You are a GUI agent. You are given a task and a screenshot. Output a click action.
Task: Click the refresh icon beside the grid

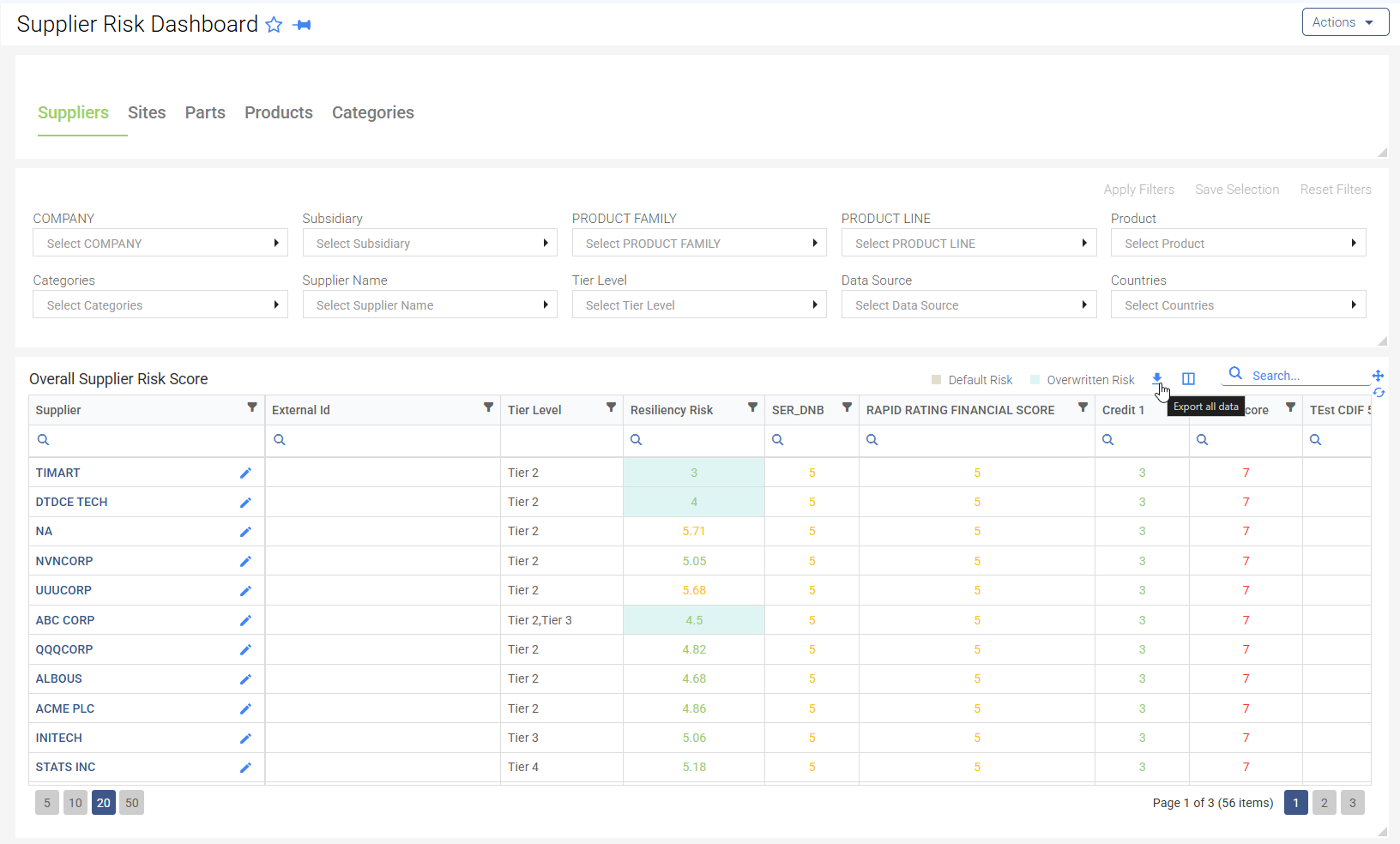click(x=1379, y=393)
